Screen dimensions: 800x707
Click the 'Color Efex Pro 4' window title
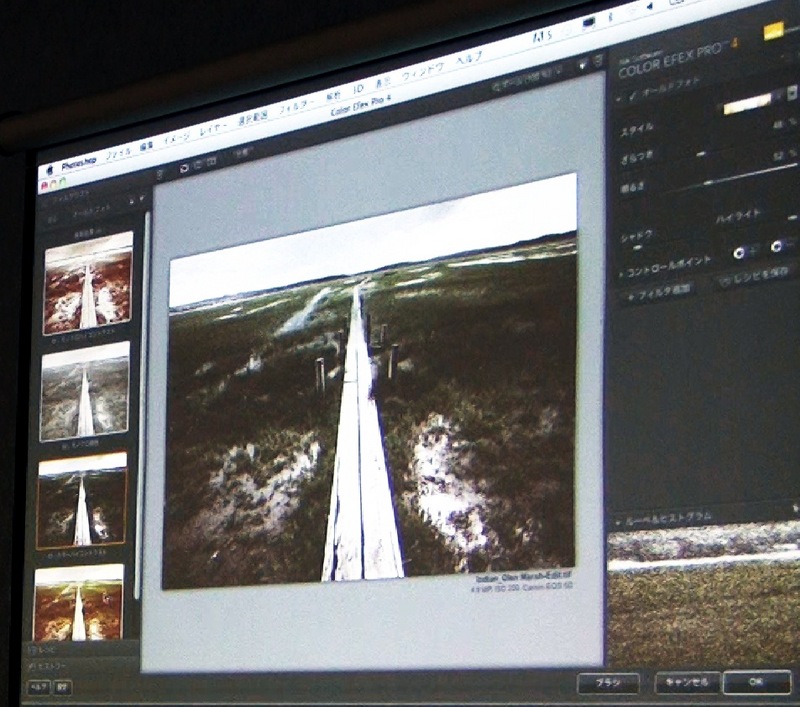click(x=360, y=105)
